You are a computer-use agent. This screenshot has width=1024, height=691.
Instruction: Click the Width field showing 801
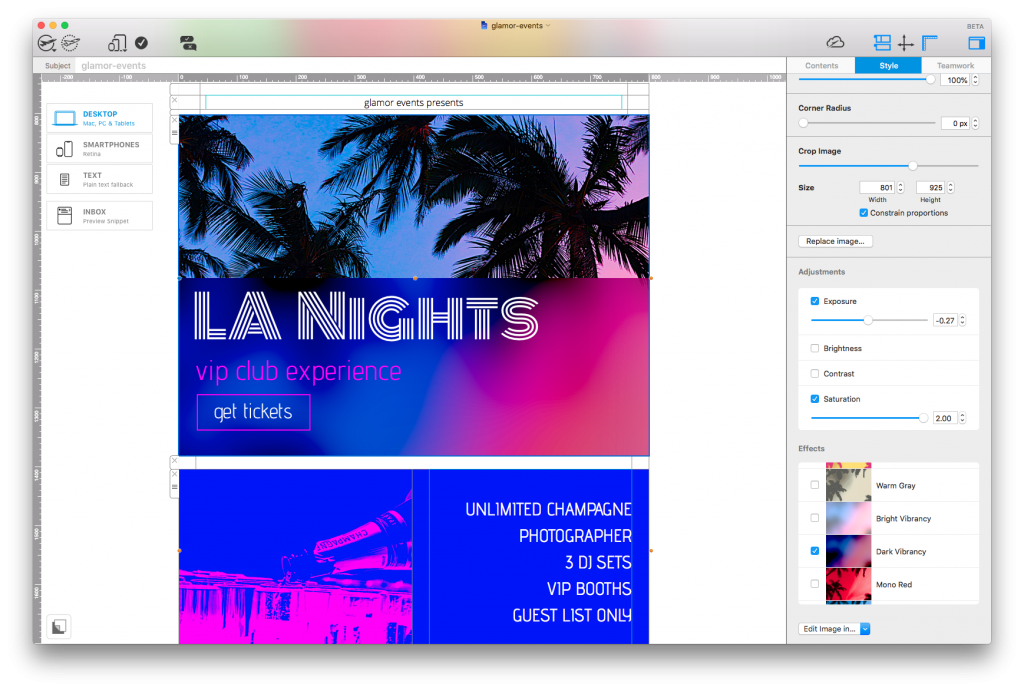click(x=878, y=187)
